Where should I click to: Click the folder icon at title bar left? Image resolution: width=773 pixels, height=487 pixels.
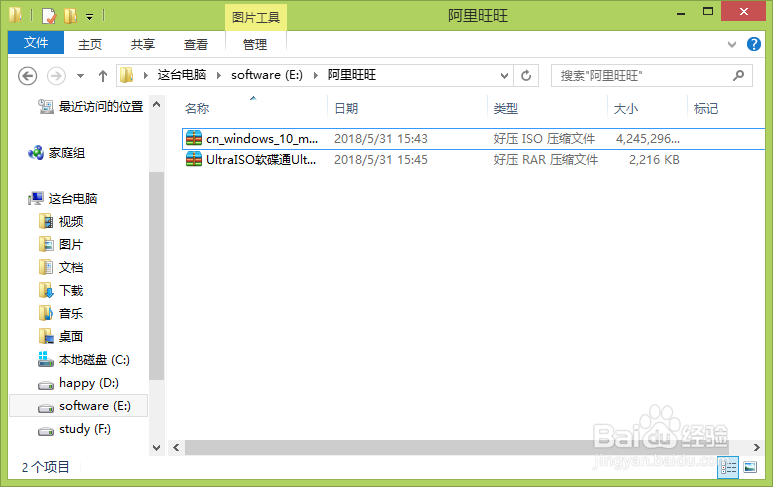pos(15,15)
